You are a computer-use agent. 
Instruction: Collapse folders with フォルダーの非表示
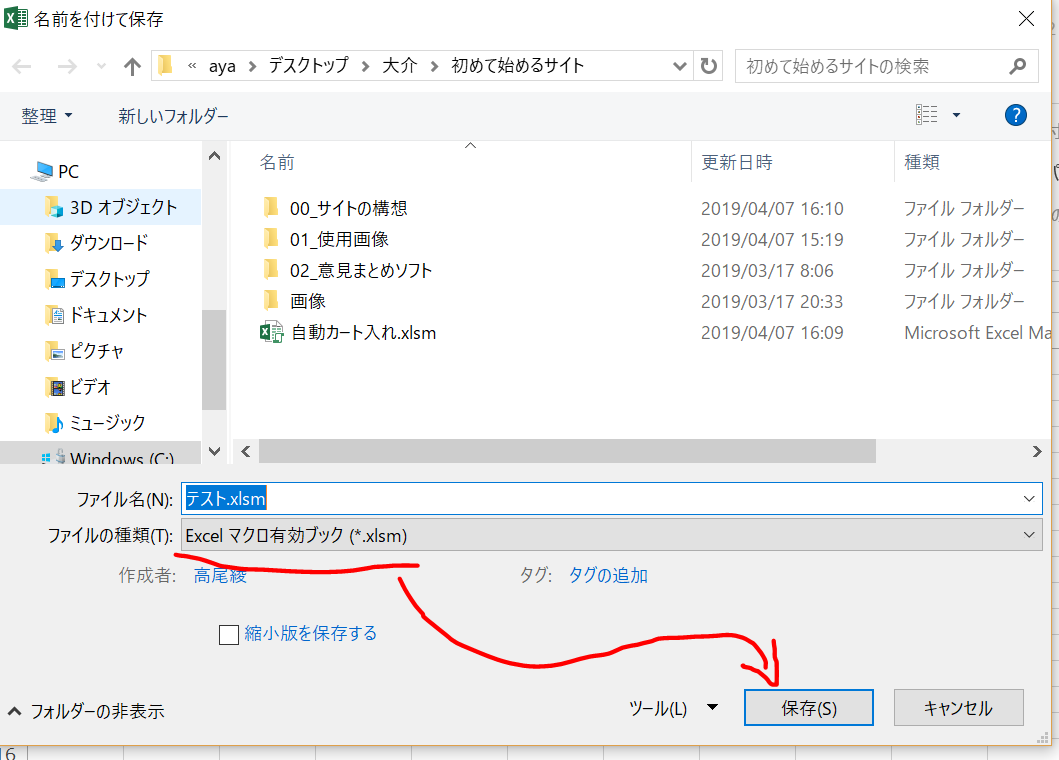(86, 711)
